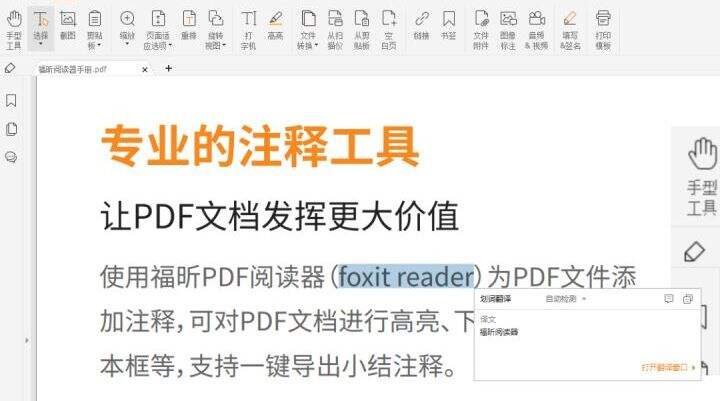720x401 pixels.
Task: Create PDF From Scanner (从扫描仪)
Action: (x=335, y=29)
